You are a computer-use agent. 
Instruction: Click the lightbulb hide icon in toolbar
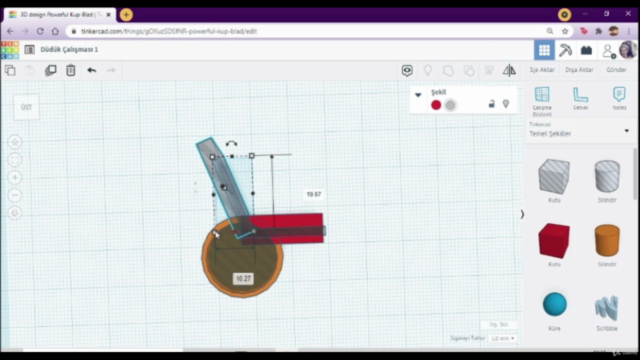tap(428, 71)
